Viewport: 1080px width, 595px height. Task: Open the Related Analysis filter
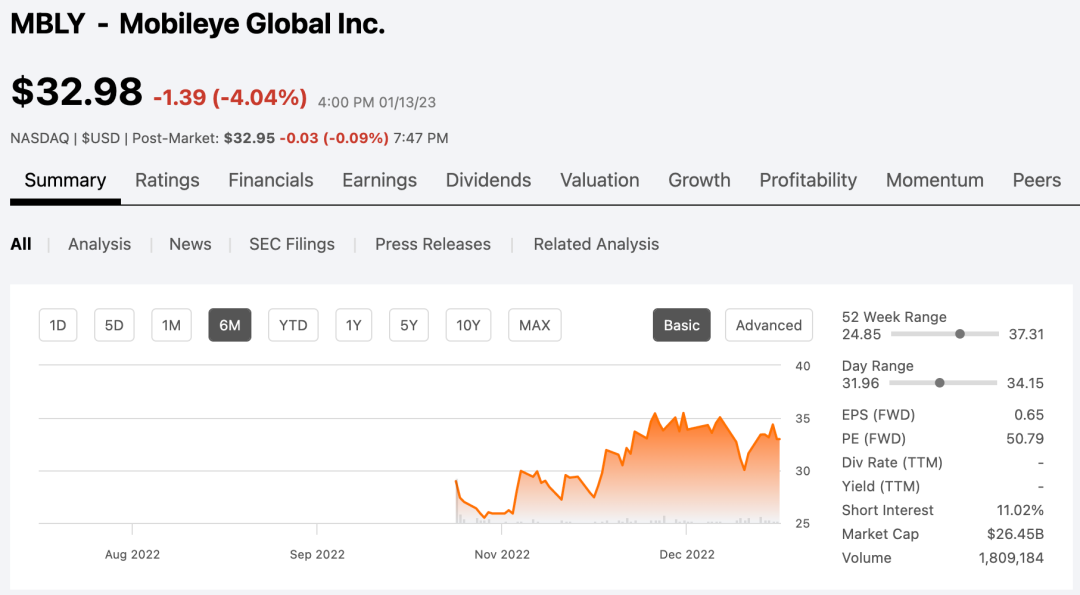click(x=596, y=244)
